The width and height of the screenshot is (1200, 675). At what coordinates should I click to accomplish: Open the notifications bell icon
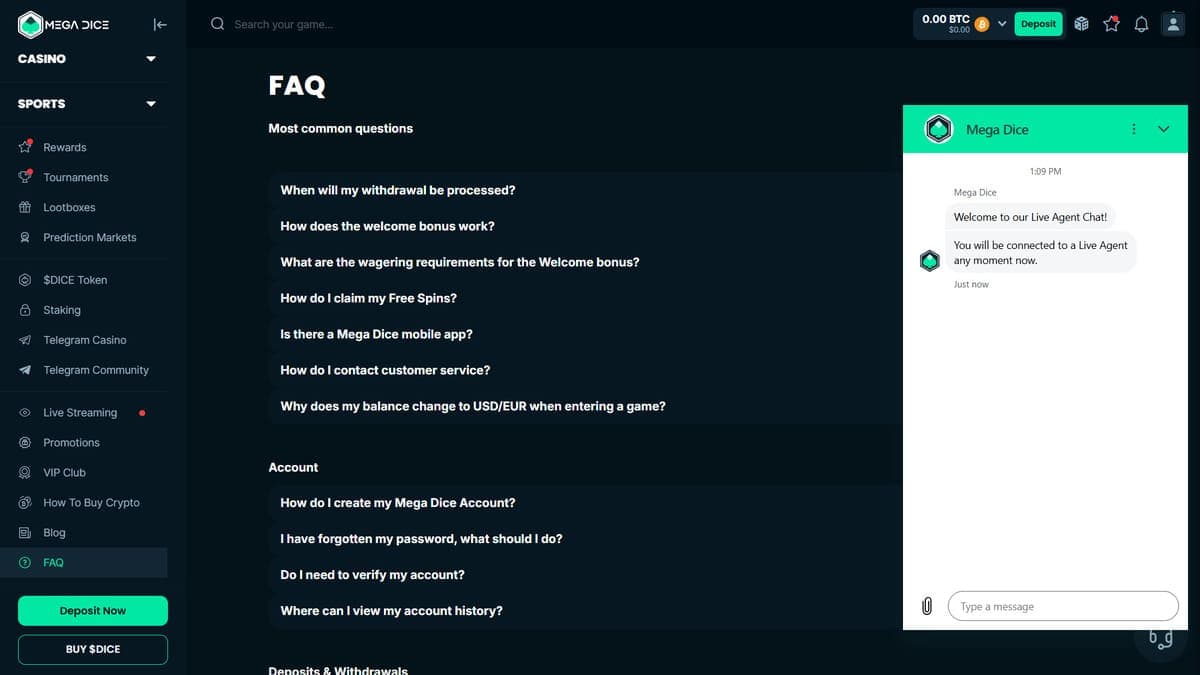[x=1141, y=24]
